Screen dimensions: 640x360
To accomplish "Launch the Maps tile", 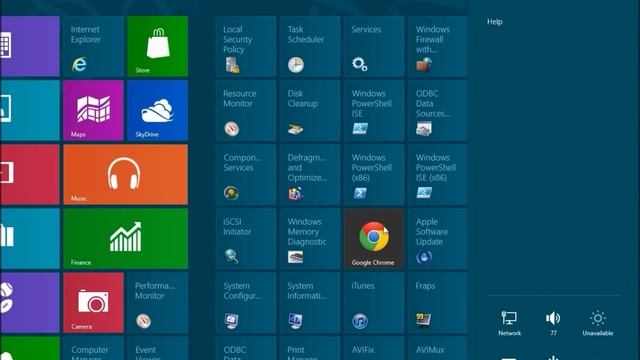I will click(93, 110).
